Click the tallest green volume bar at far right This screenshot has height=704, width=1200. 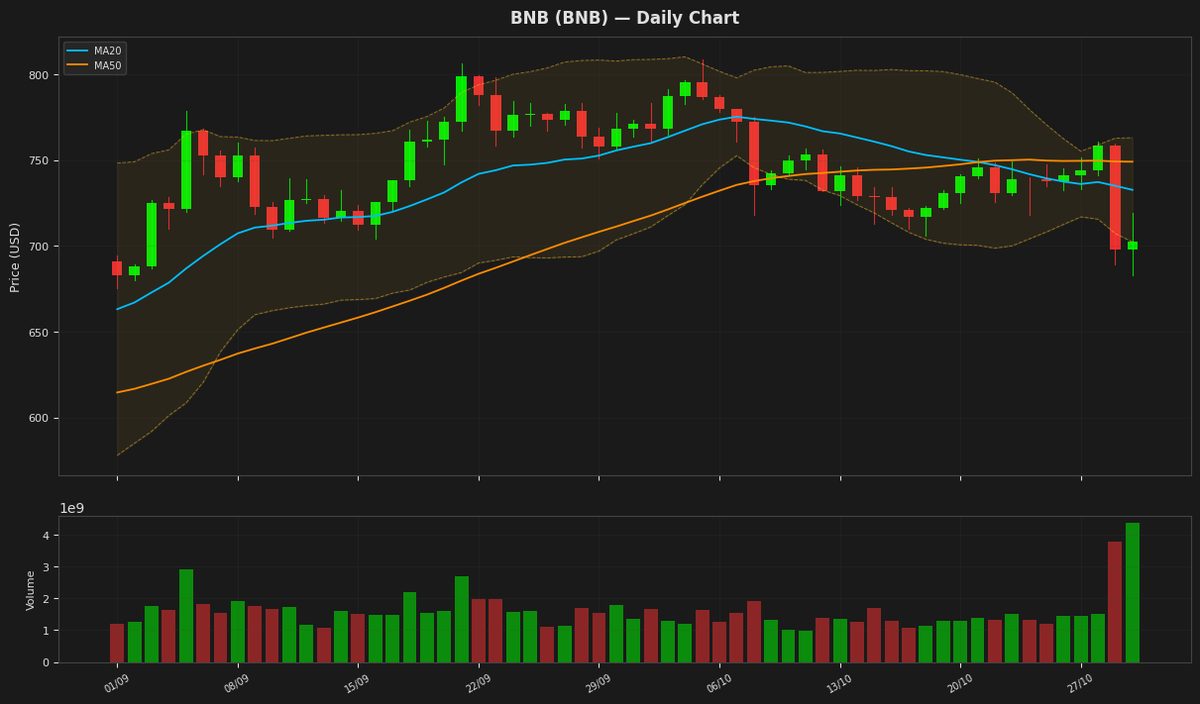pos(1132,593)
